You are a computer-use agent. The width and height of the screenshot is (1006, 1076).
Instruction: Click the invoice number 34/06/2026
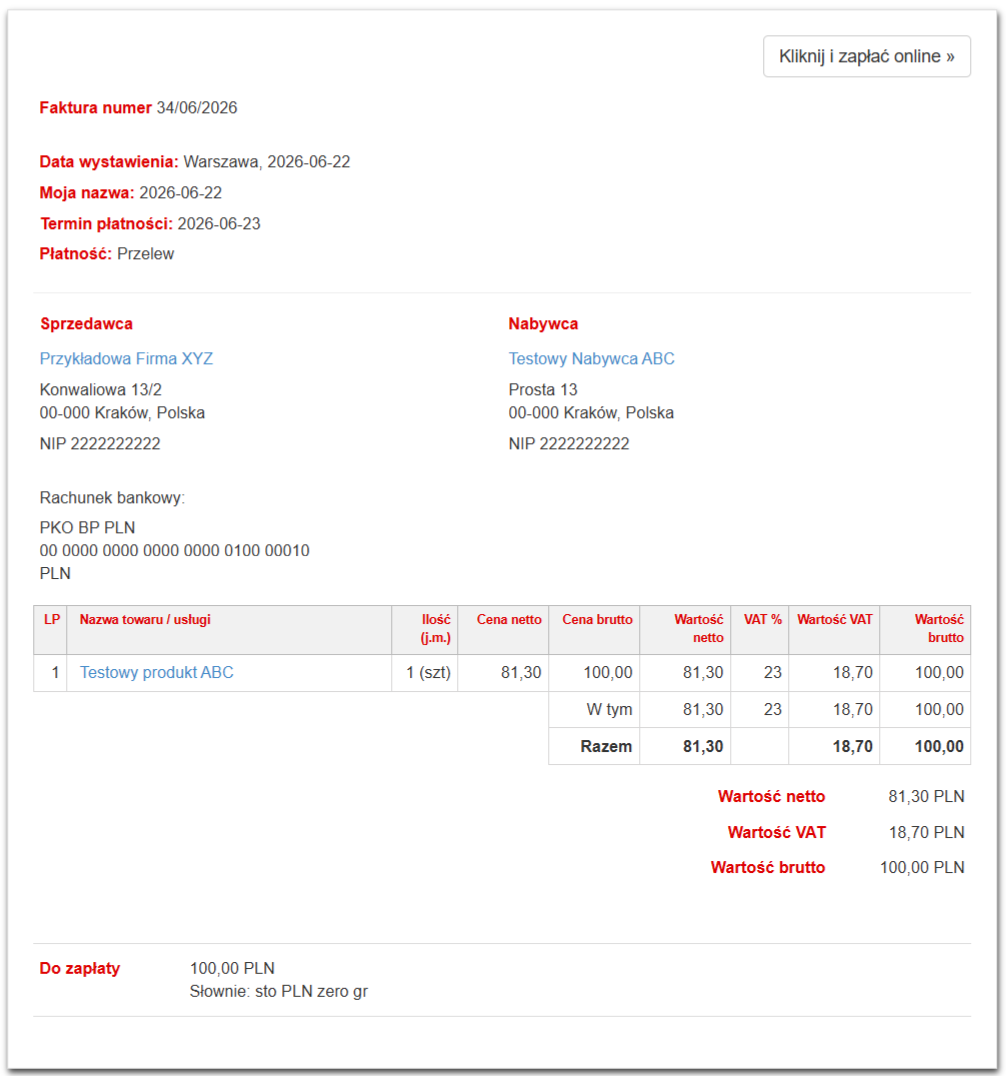click(197, 108)
